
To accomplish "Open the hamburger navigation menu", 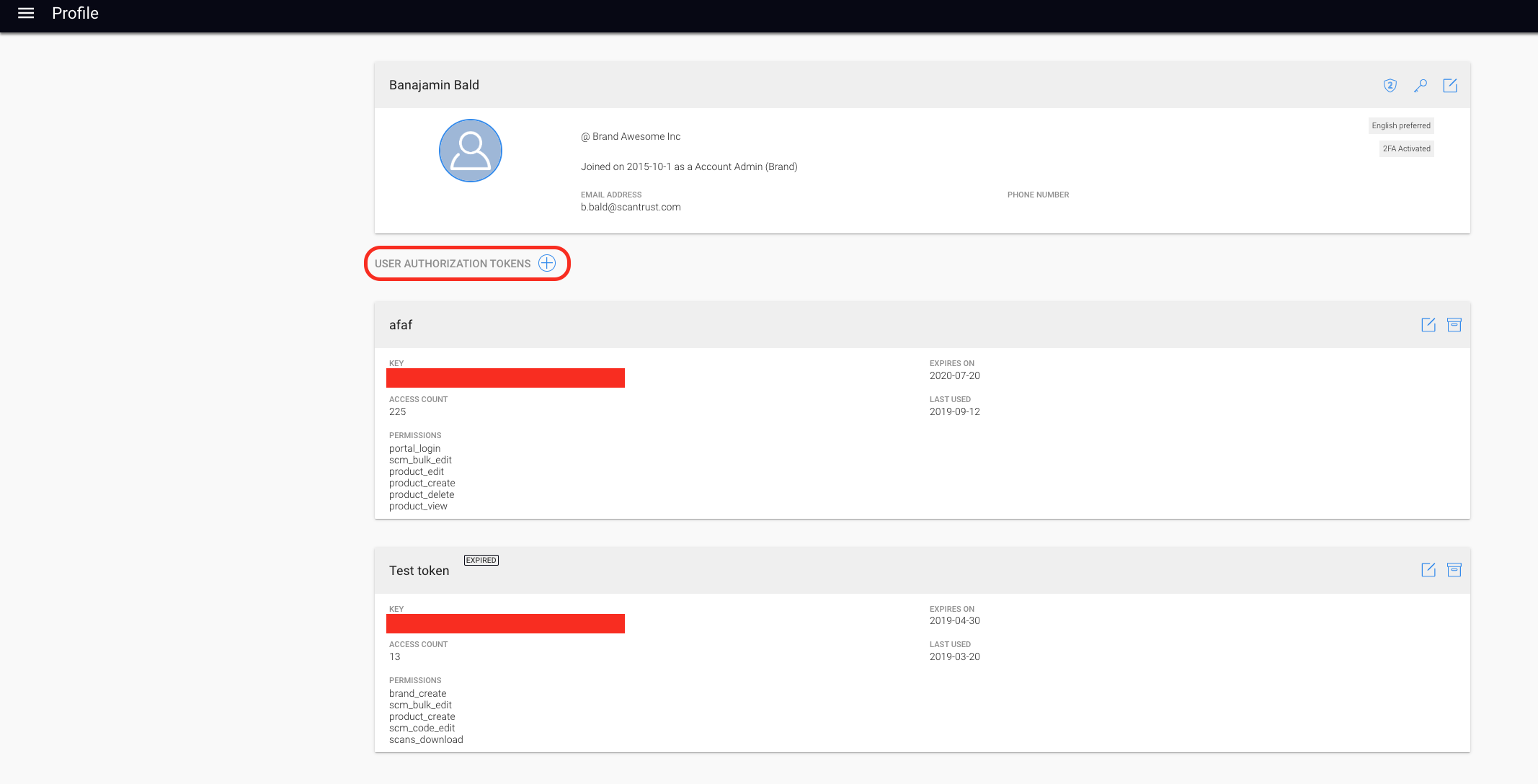I will (26, 13).
